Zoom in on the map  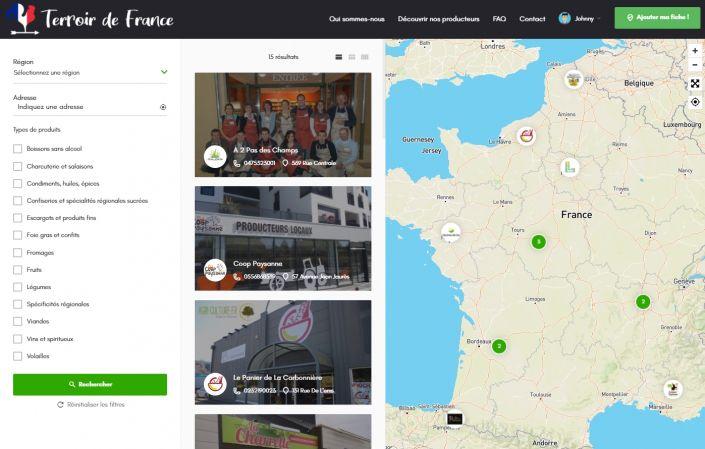coord(695,50)
